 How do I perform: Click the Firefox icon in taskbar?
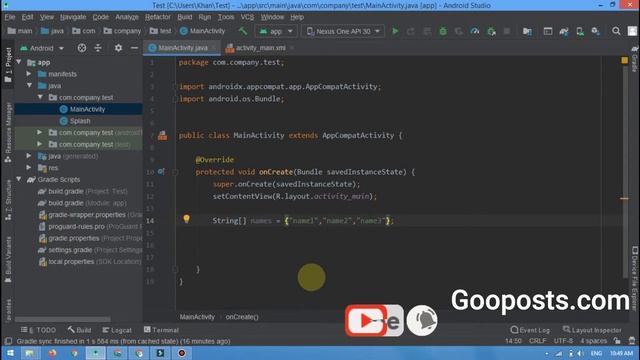(x=52, y=353)
